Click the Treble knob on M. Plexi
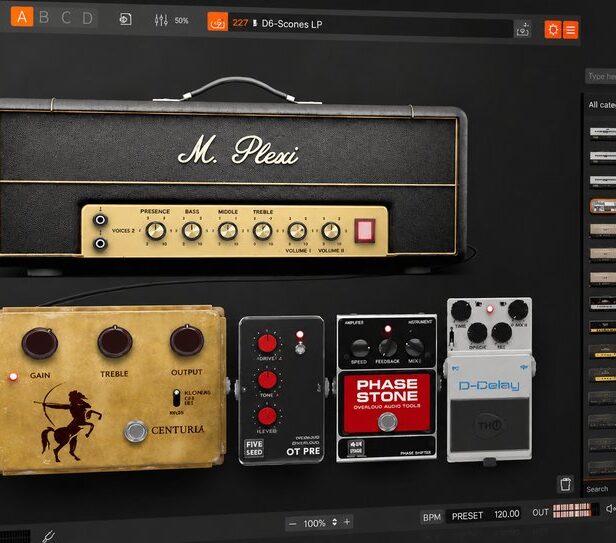This screenshot has width=616, height=543. pos(262,231)
